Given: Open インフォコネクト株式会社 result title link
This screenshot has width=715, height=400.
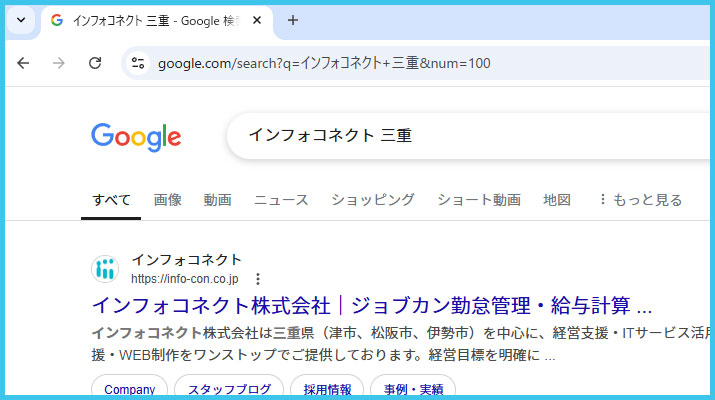Looking at the screenshot, I should click(372, 305).
